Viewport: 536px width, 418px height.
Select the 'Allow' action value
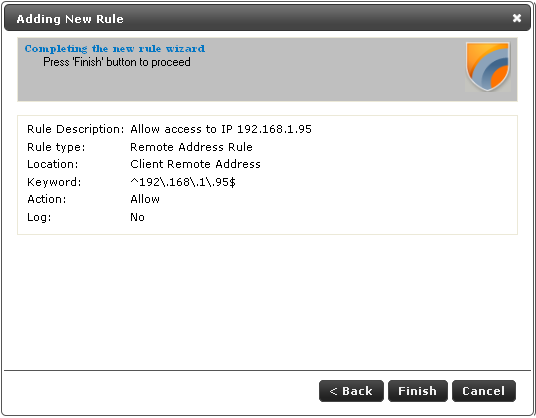145,199
